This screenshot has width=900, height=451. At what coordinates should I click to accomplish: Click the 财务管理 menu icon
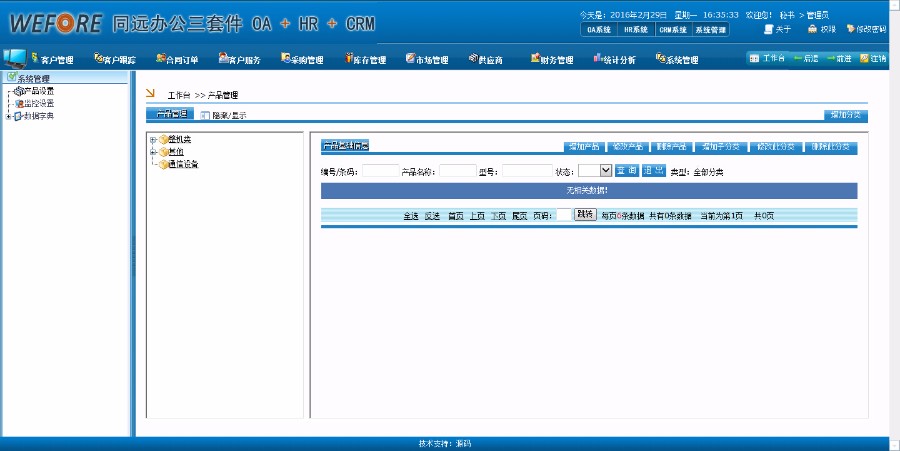(x=536, y=57)
